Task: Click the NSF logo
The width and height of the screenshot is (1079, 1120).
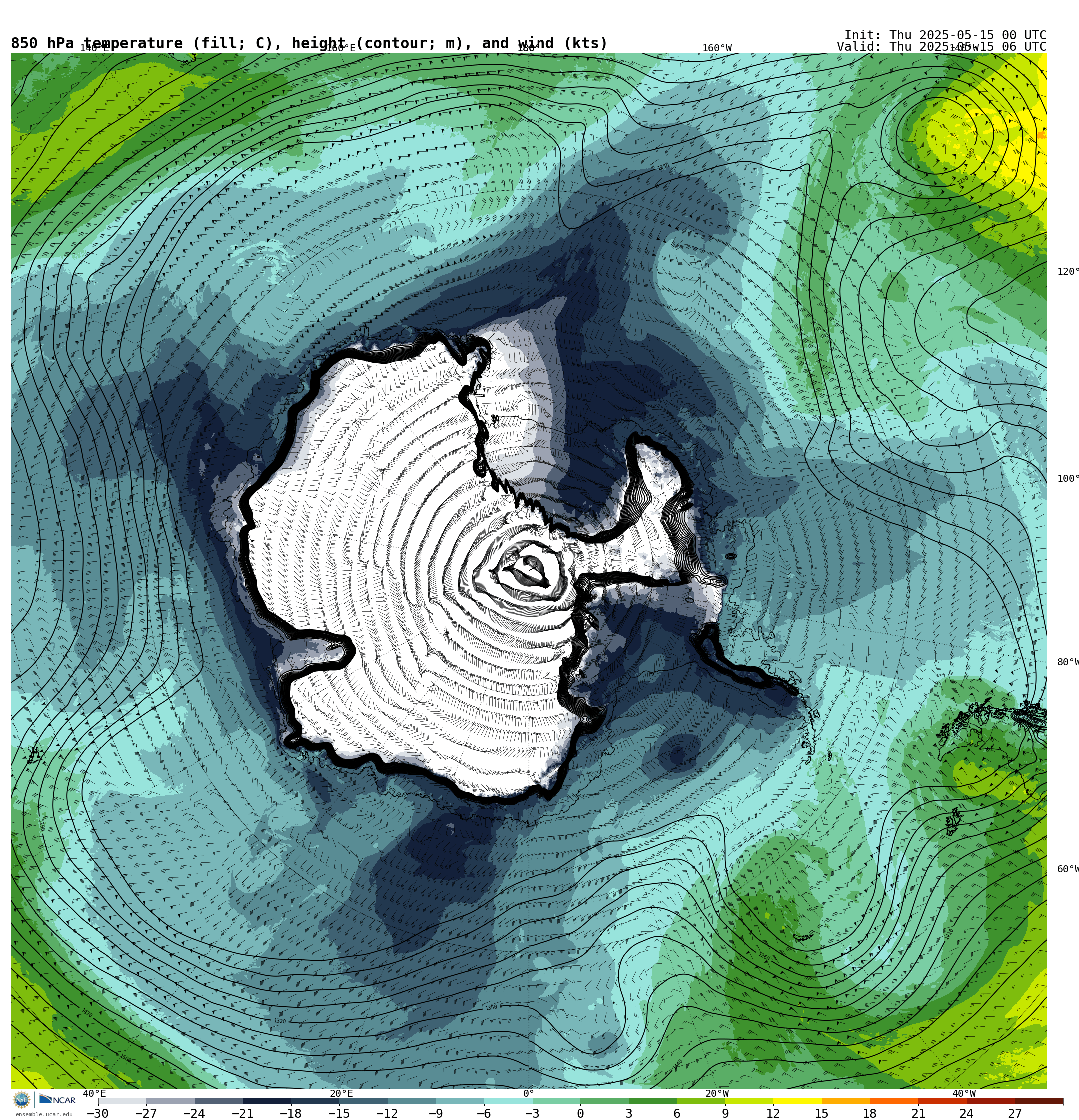Action: coord(21,1099)
